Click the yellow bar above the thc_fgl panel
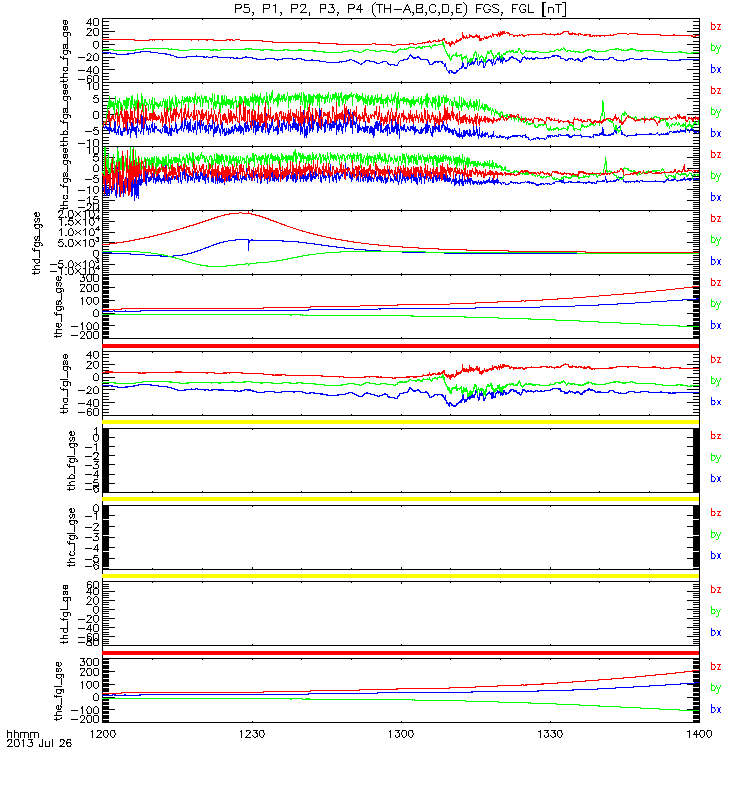Image resolution: width=750 pixels, height=800 pixels. click(401, 499)
